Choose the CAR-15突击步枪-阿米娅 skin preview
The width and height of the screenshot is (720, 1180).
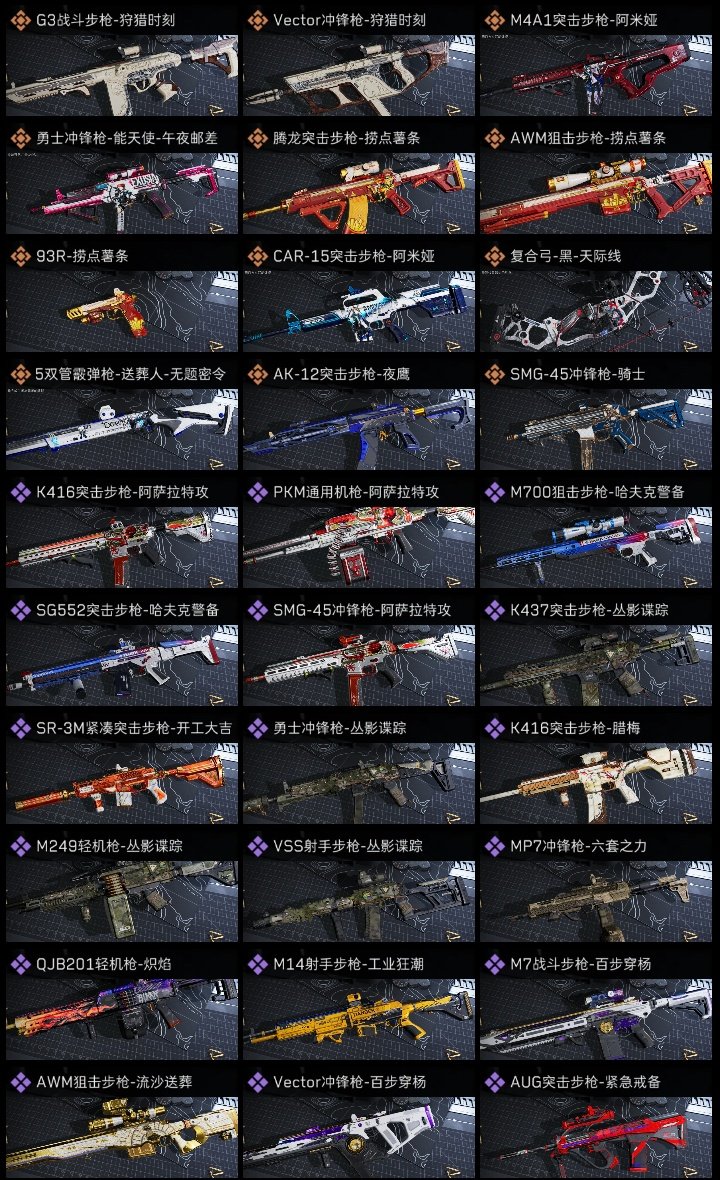(x=359, y=312)
